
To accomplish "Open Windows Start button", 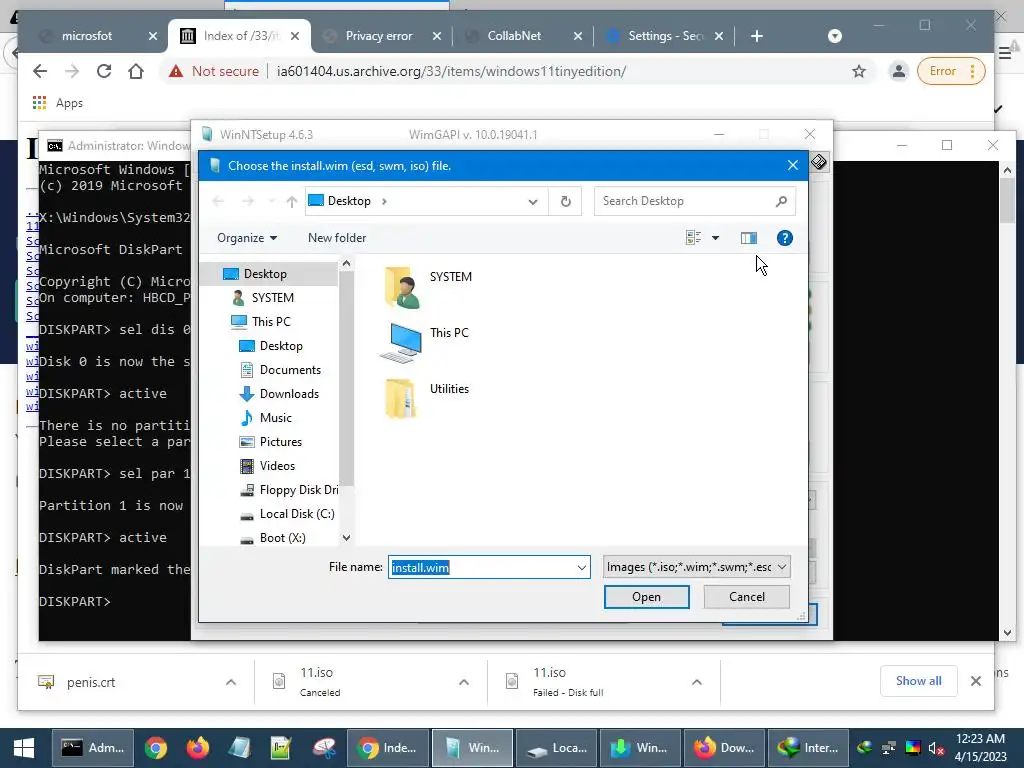I will (x=24, y=748).
